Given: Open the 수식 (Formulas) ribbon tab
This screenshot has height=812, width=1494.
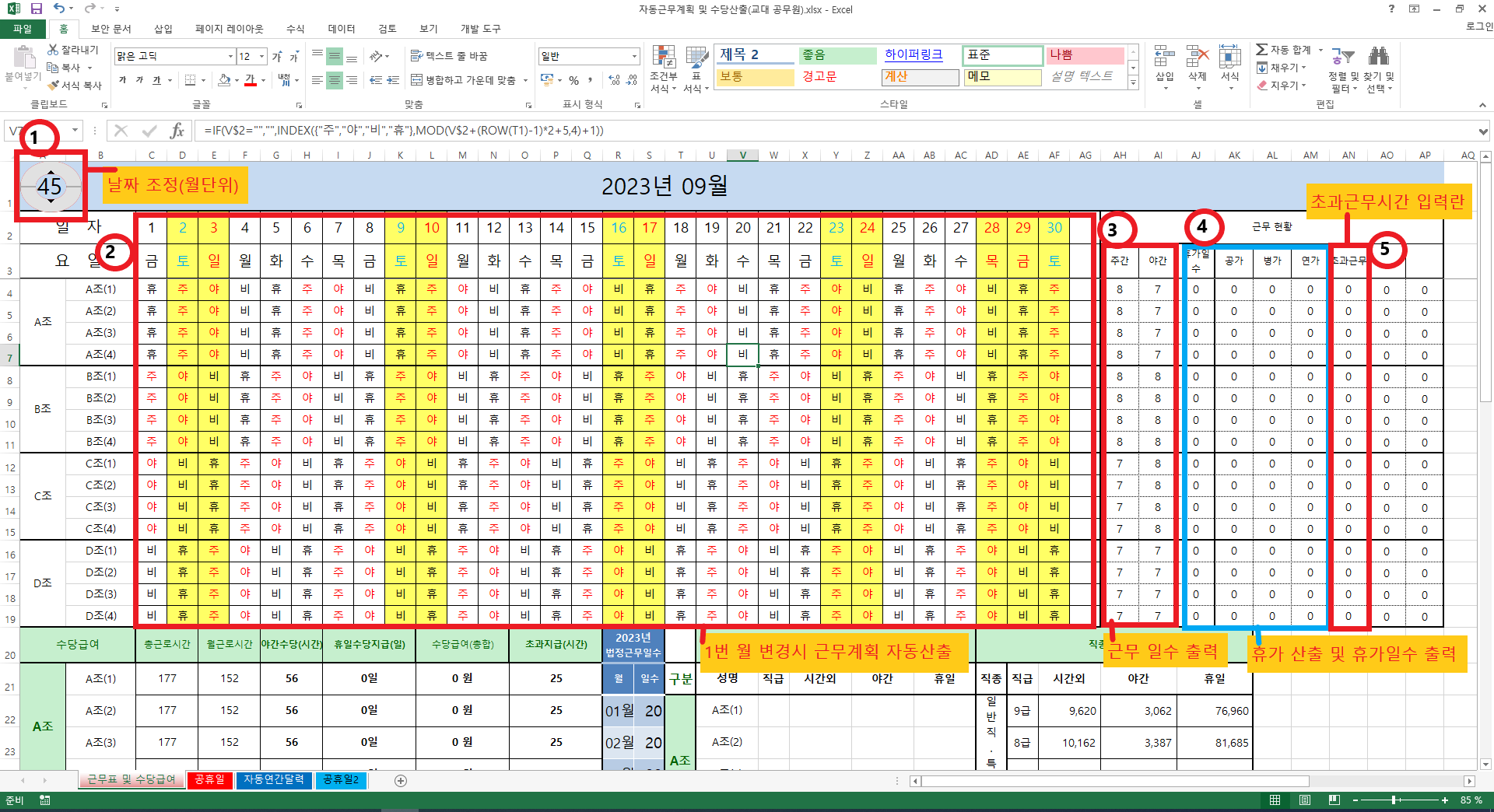Looking at the screenshot, I should 295,29.
